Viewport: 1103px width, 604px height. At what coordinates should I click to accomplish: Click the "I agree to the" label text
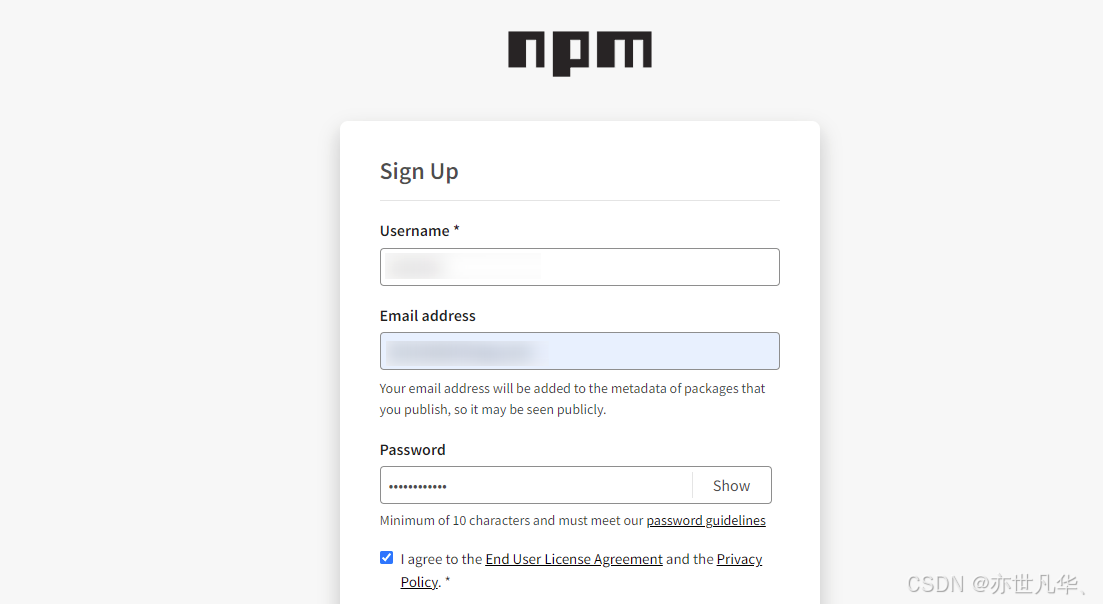tap(441, 559)
